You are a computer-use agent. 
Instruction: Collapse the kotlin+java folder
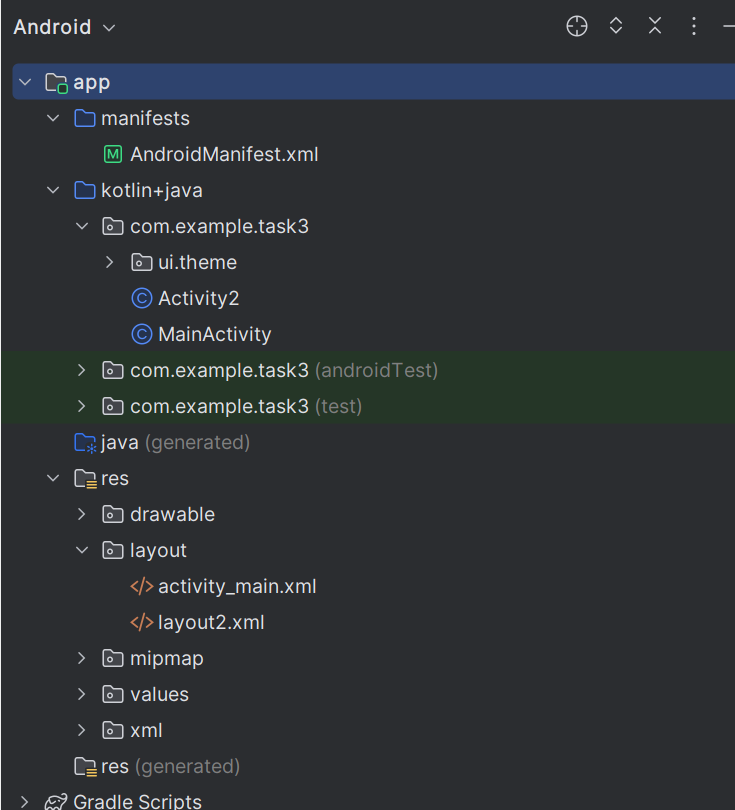tap(53, 190)
